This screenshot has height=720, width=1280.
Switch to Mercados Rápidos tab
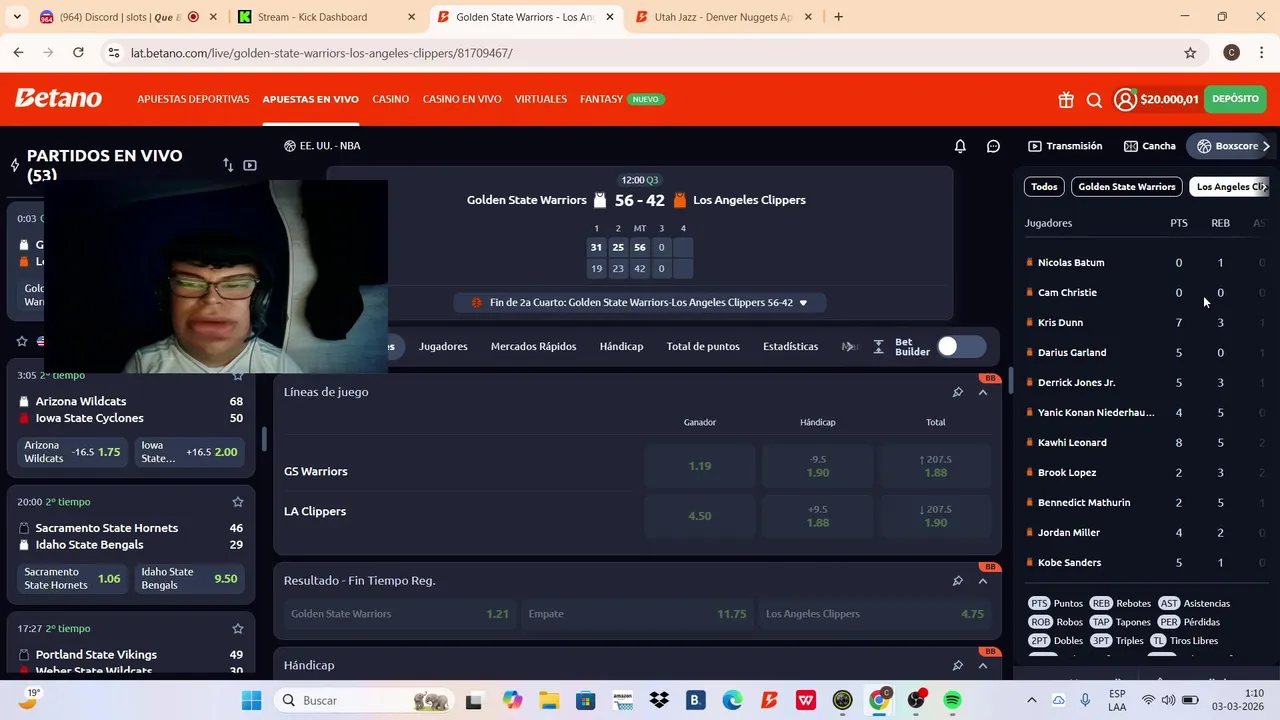tap(533, 347)
